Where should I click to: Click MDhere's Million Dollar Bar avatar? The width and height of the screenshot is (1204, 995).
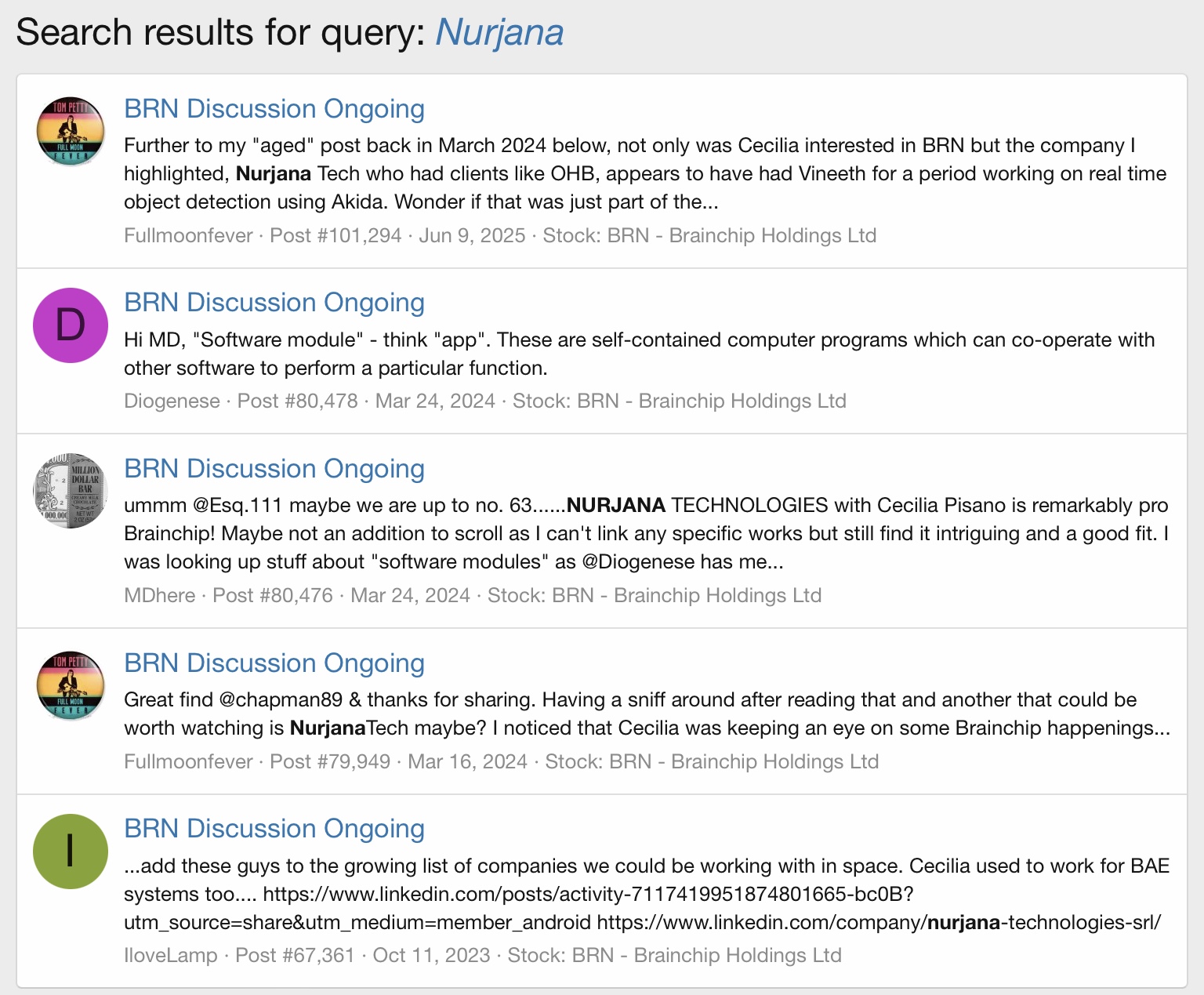point(71,491)
